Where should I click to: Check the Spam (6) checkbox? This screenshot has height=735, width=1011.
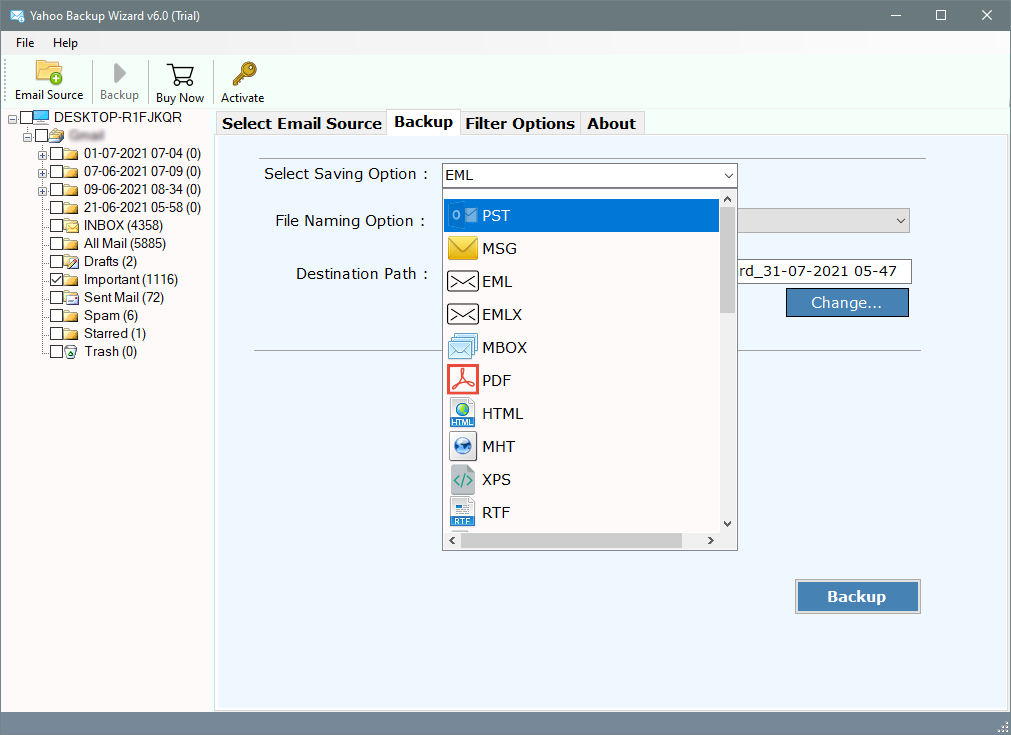(57, 316)
